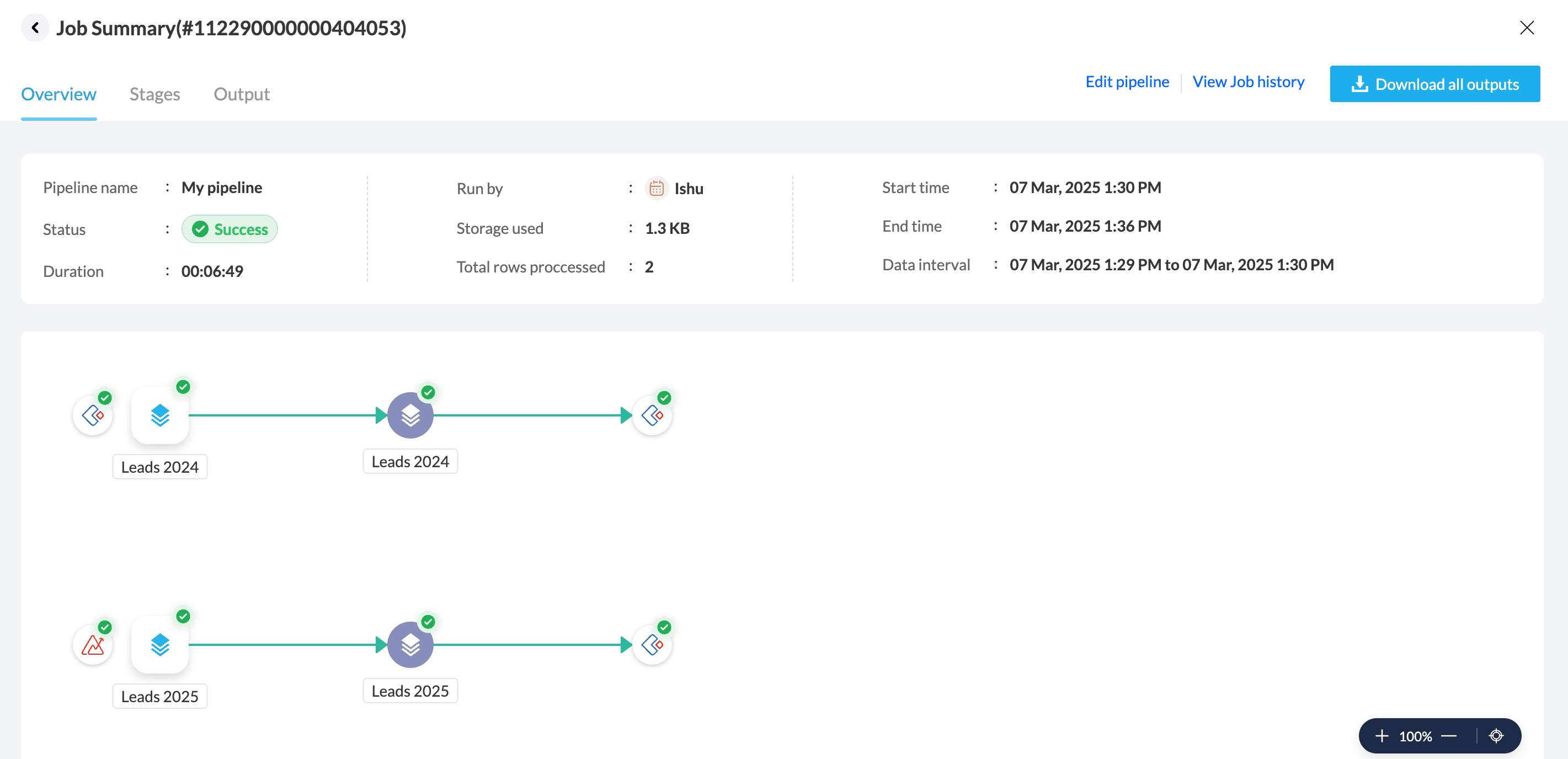1568x759 pixels.
Task: Click the Leads 2025 row destination icon
Action: click(652, 645)
